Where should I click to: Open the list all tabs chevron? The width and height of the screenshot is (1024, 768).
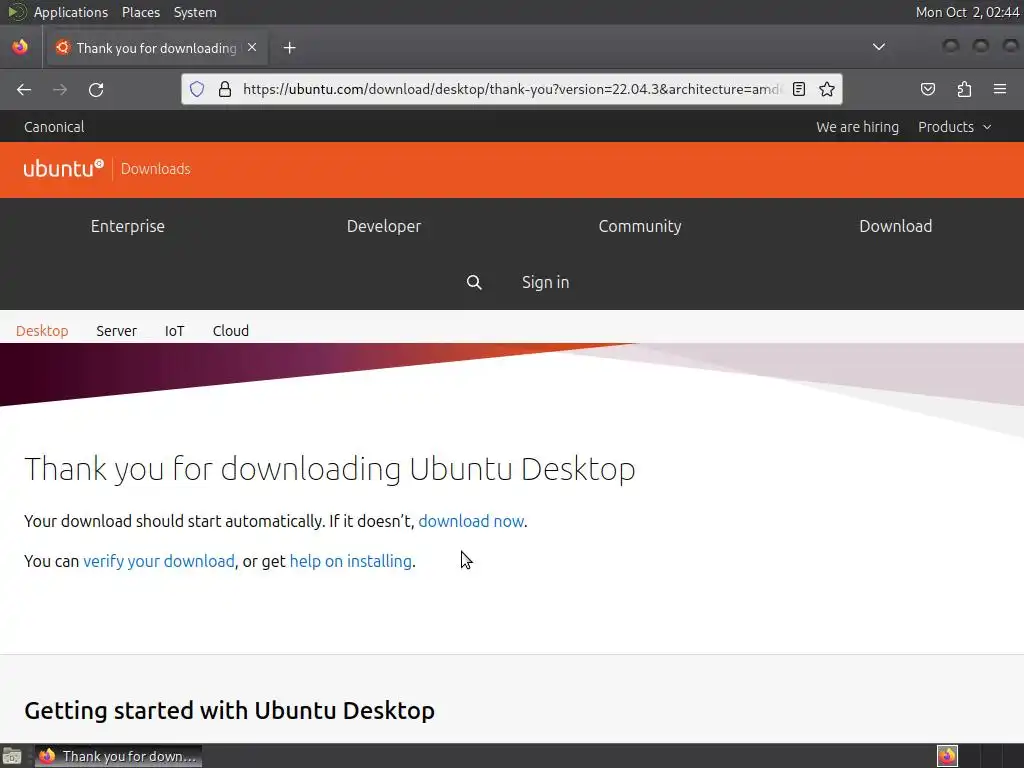pyautogui.click(x=879, y=47)
